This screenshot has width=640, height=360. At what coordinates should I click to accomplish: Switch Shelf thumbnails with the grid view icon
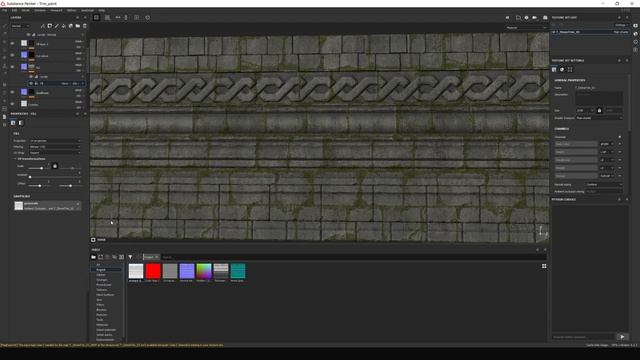(x=544, y=266)
